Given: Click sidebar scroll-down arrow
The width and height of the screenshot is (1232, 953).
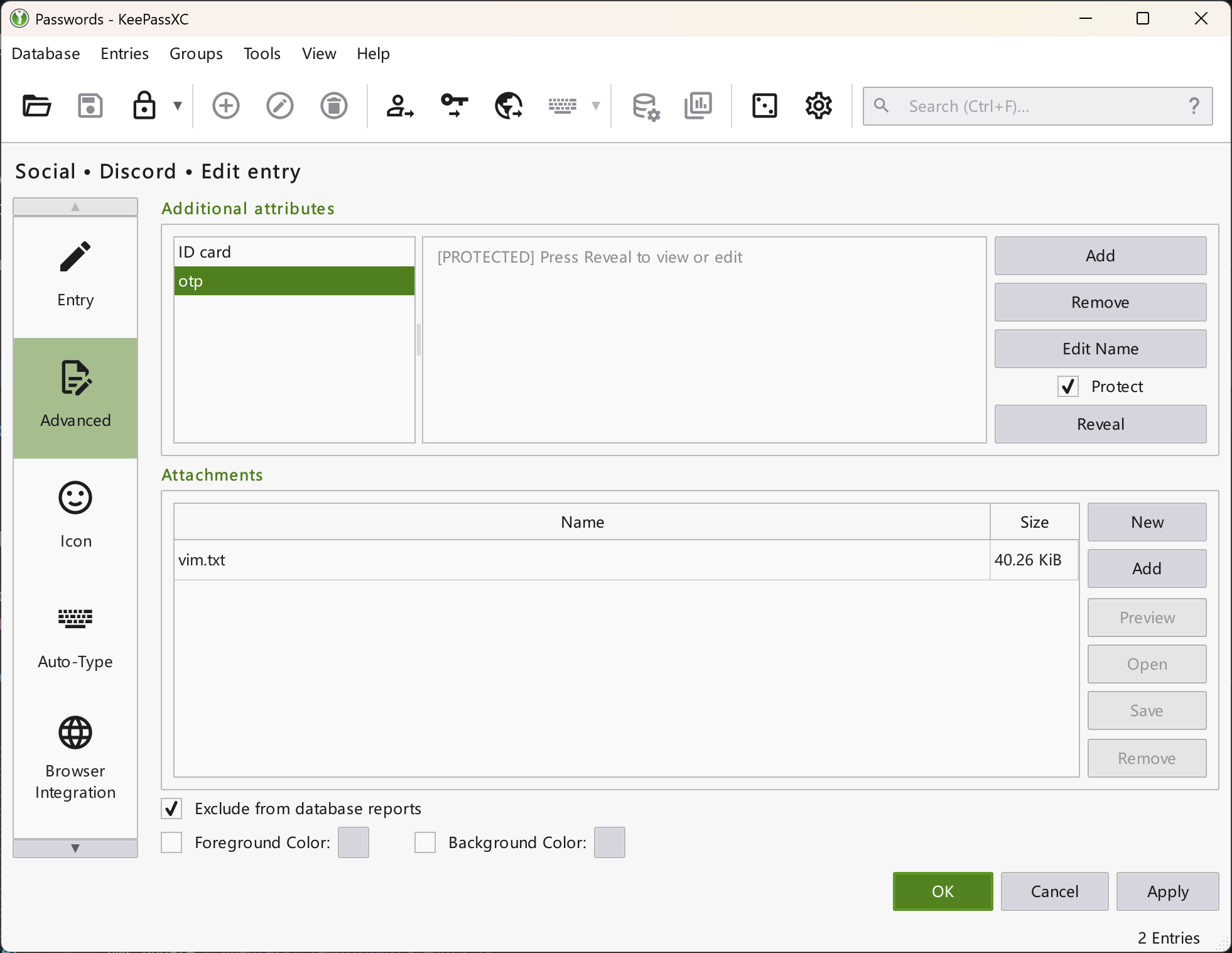Looking at the screenshot, I should [75, 848].
